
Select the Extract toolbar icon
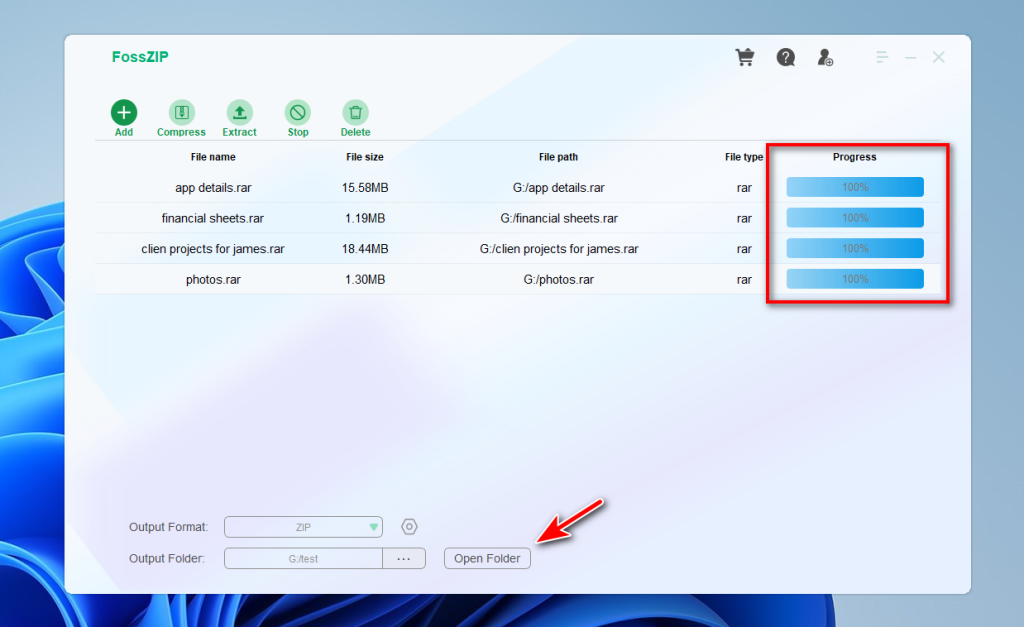coord(239,113)
